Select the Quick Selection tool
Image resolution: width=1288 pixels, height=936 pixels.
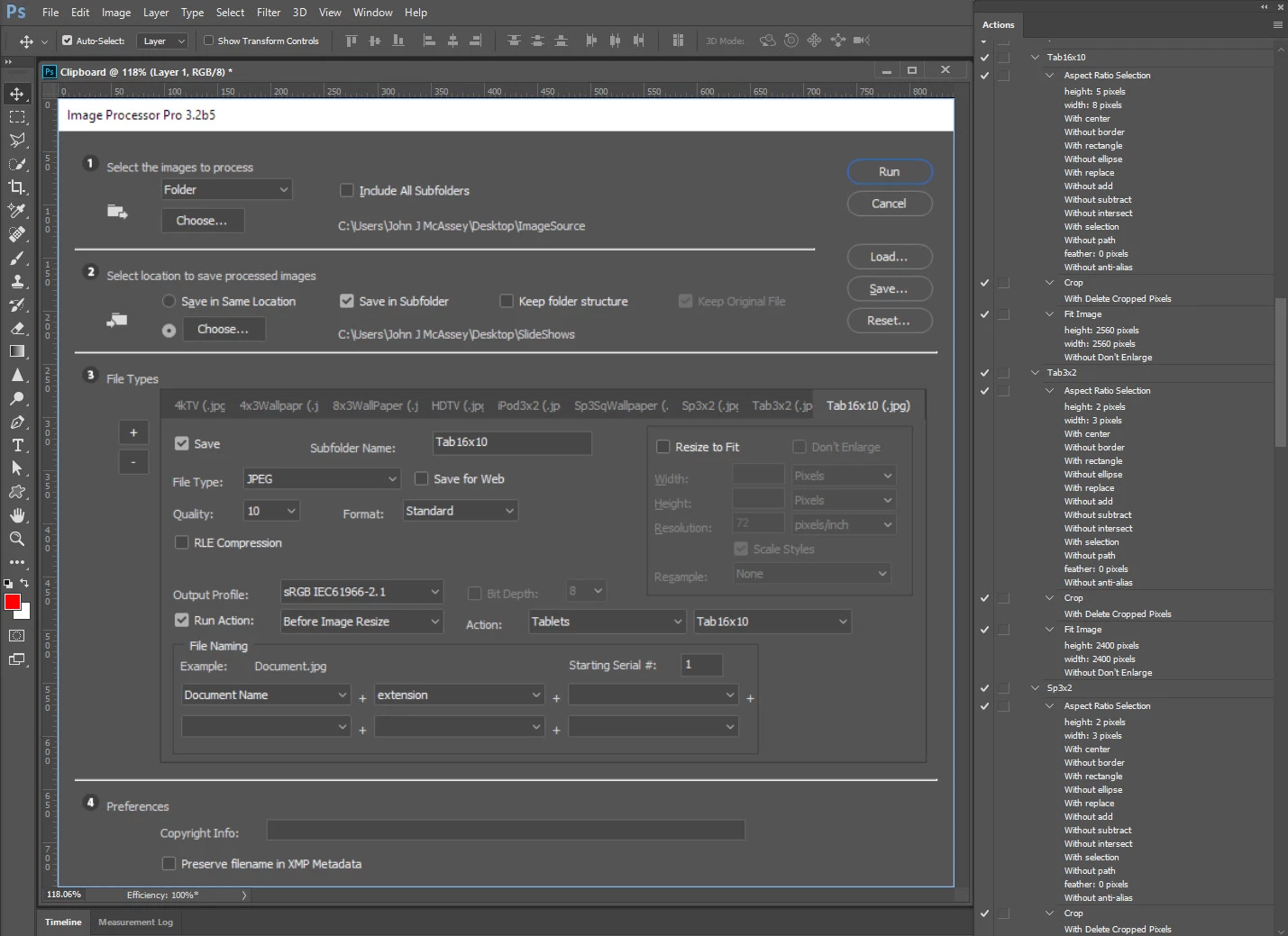click(x=17, y=164)
